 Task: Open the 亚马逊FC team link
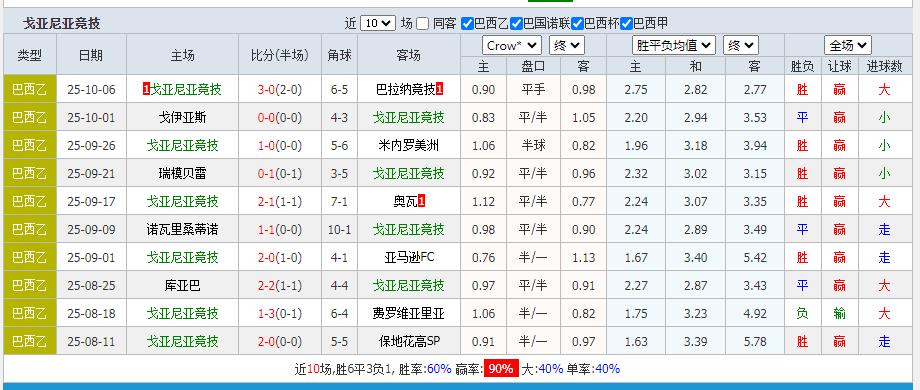(x=409, y=257)
